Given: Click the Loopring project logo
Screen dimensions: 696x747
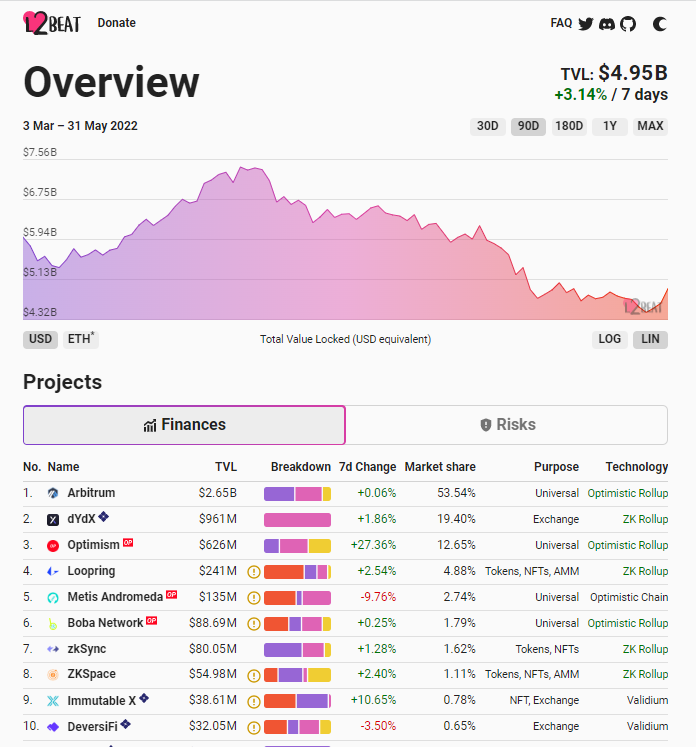Looking at the screenshot, I should pos(53,571).
